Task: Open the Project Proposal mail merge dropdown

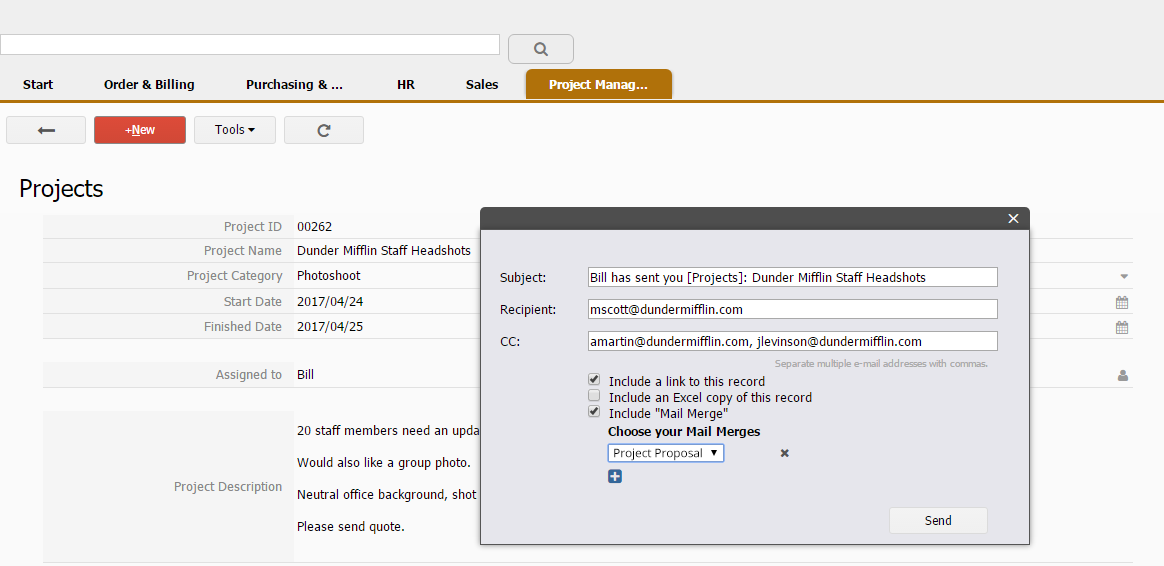Action: (666, 453)
